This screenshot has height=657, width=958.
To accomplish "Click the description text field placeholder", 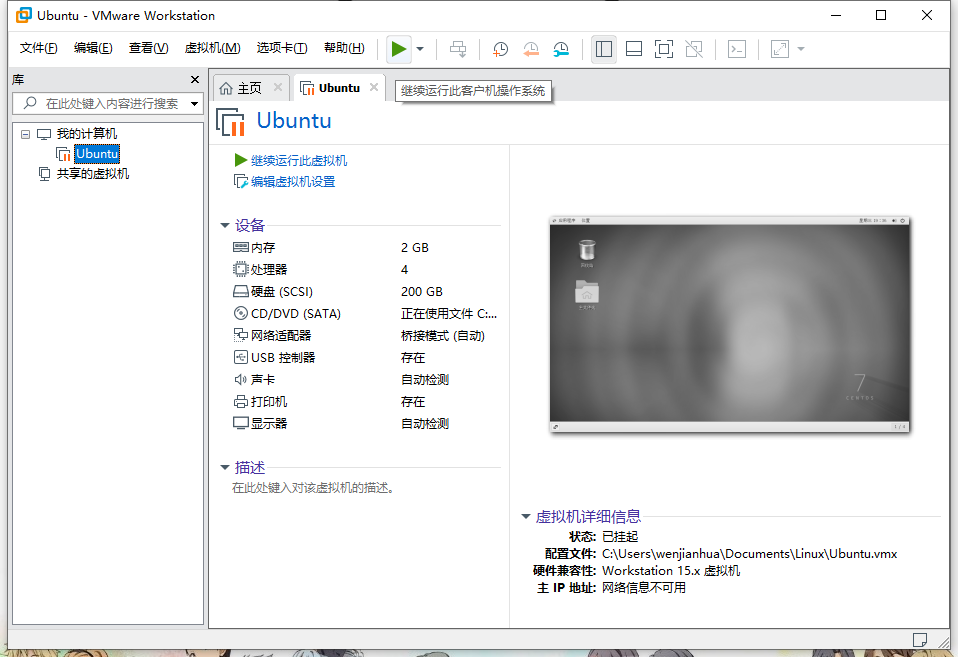I will (313, 488).
